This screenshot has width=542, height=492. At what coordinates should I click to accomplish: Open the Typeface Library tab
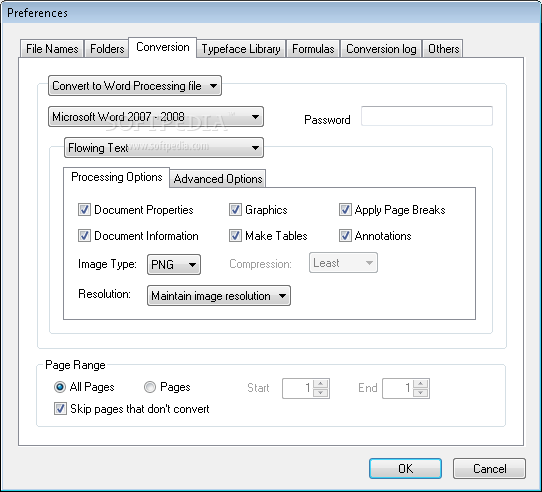click(241, 48)
